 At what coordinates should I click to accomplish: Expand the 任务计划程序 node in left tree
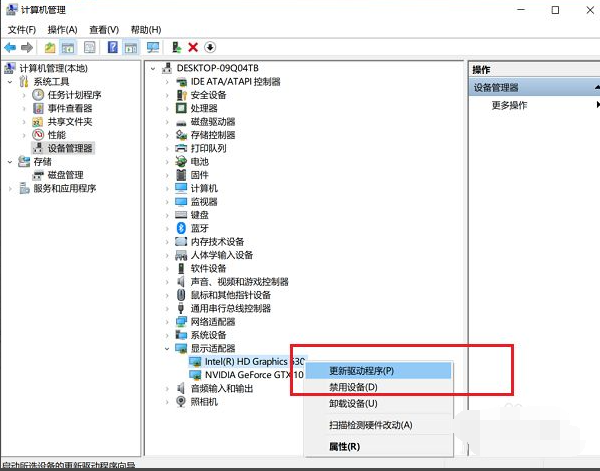[25, 95]
